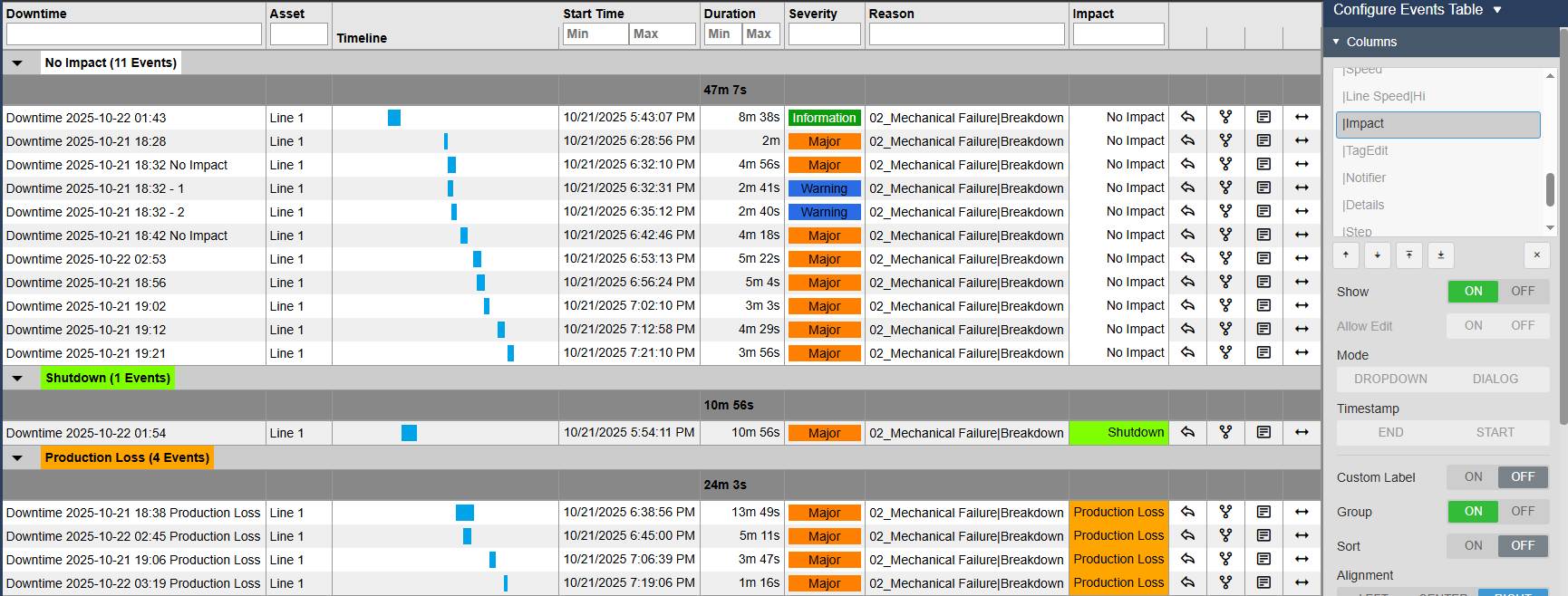The height and width of the screenshot is (596, 1568).
Task: Click the Reason filter input
Action: pyautogui.click(x=967, y=34)
